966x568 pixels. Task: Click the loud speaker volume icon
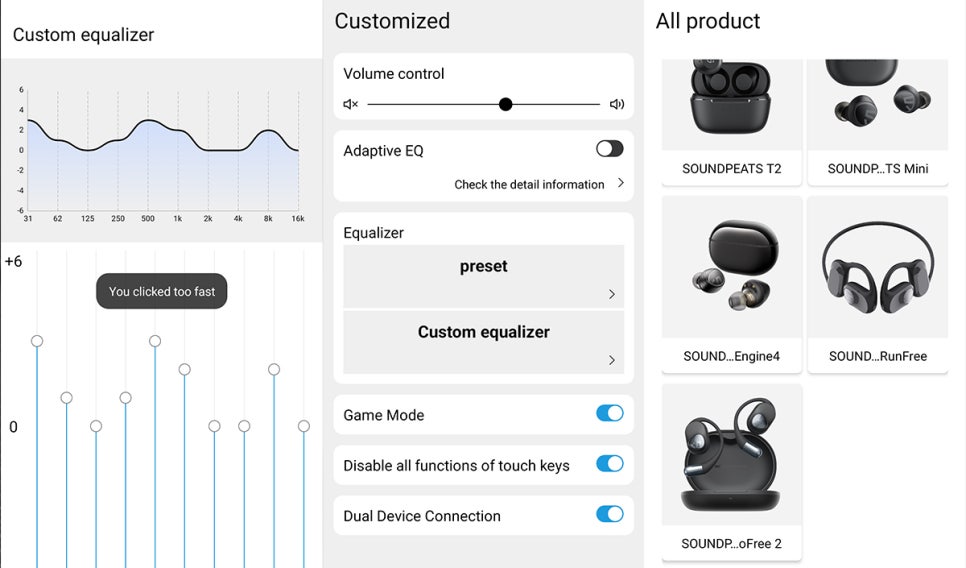pos(617,104)
